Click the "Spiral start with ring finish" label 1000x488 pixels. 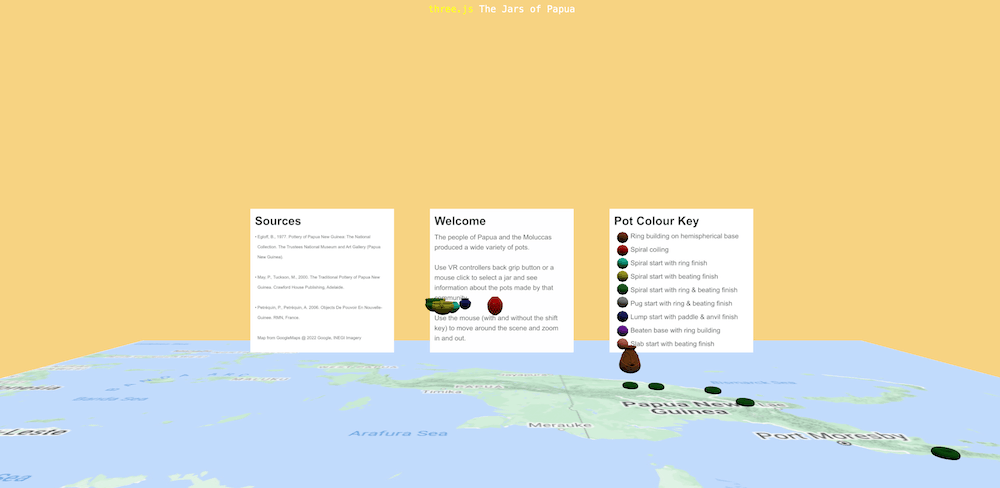click(668, 263)
